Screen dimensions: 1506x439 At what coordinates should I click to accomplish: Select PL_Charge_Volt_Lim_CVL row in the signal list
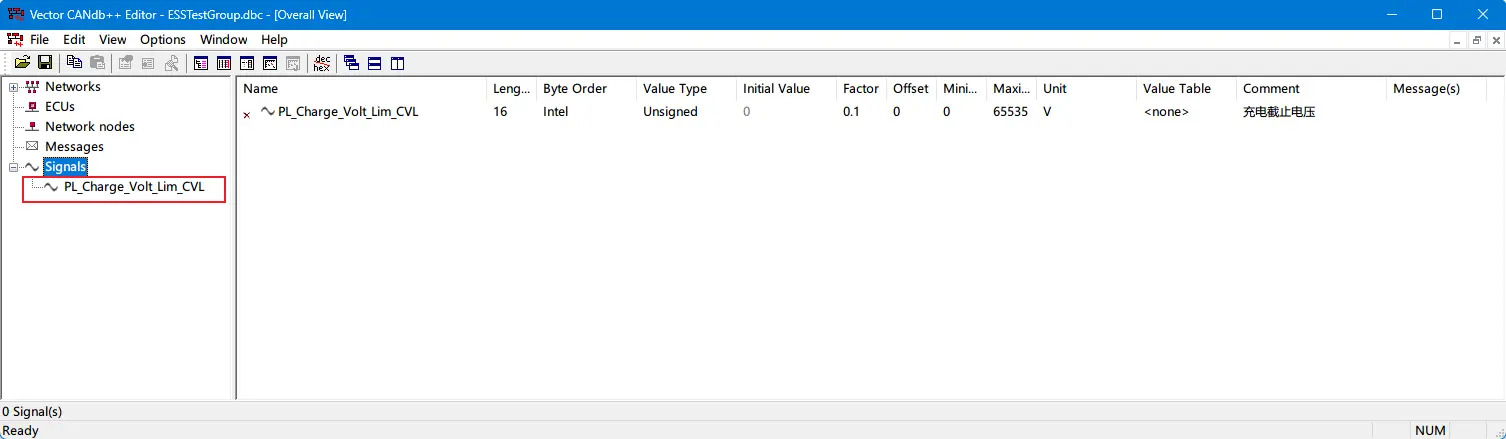coord(348,112)
